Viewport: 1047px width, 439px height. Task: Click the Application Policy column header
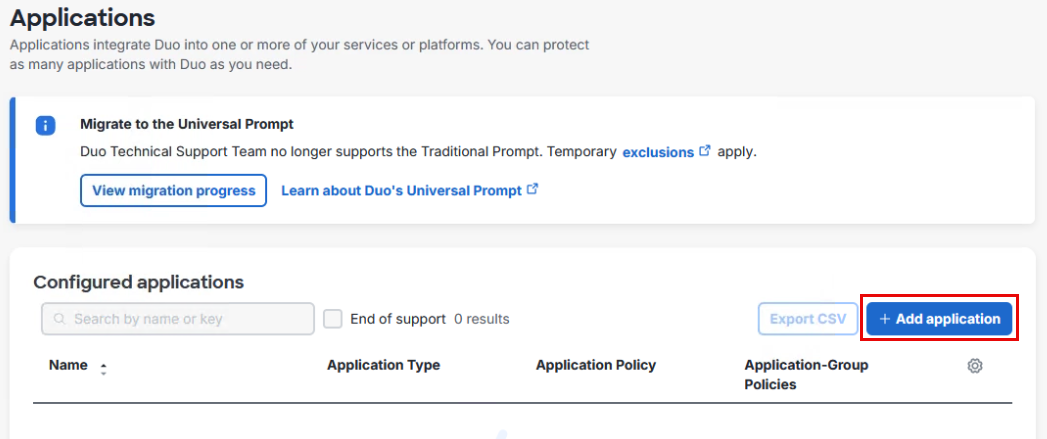(x=595, y=366)
